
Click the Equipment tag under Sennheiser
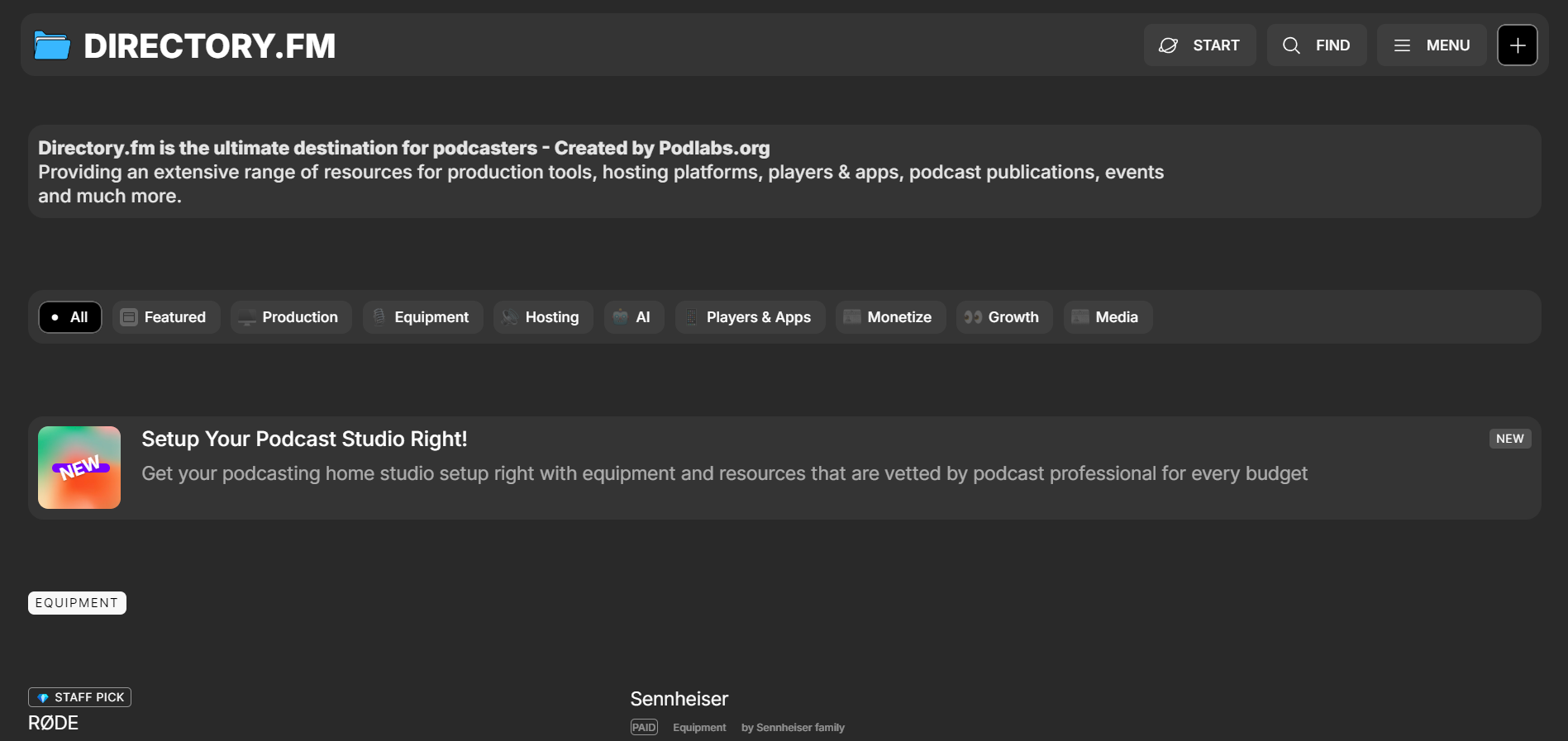[699, 728]
